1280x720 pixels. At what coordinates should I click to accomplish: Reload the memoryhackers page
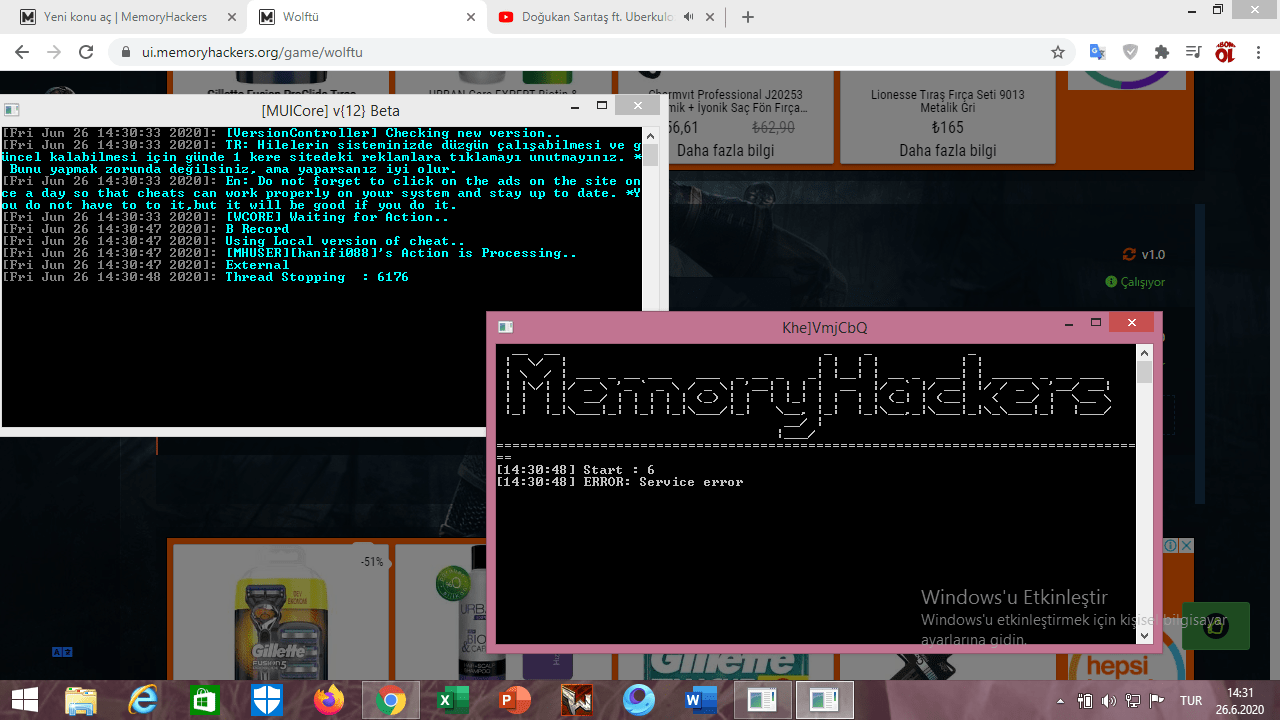pyautogui.click(x=86, y=52)
